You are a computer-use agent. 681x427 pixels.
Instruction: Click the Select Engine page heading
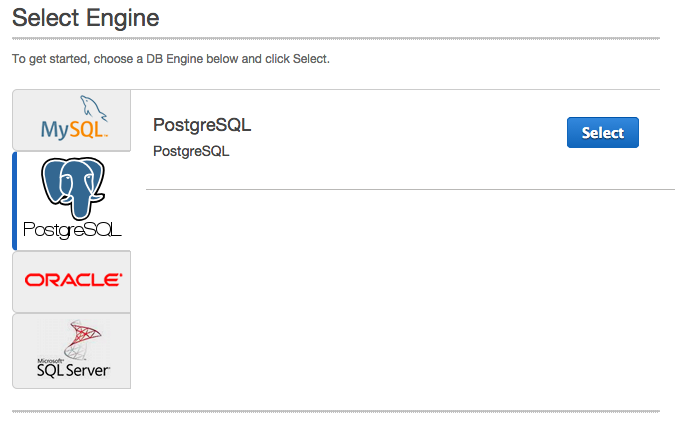pos(85,17)
